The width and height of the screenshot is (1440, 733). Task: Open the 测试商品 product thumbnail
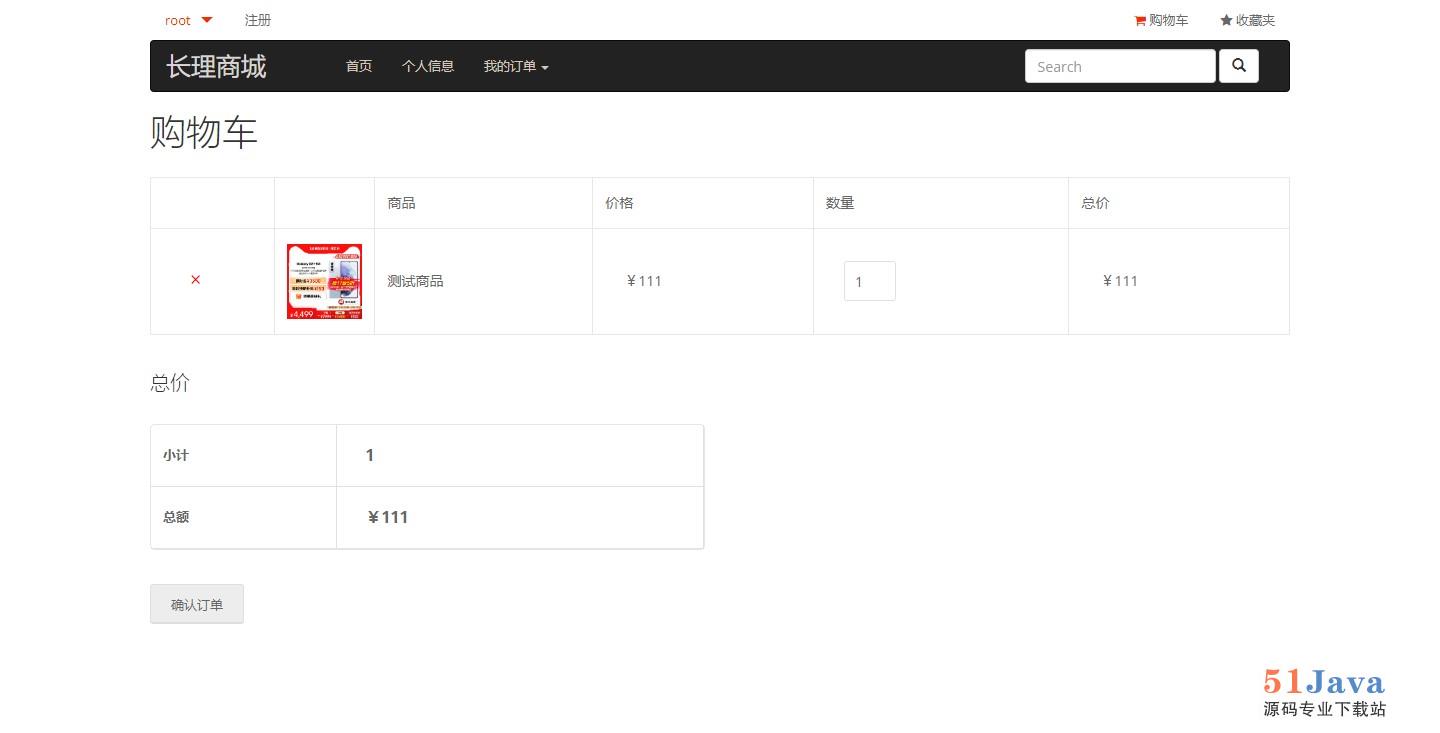(x=324, y=281)
